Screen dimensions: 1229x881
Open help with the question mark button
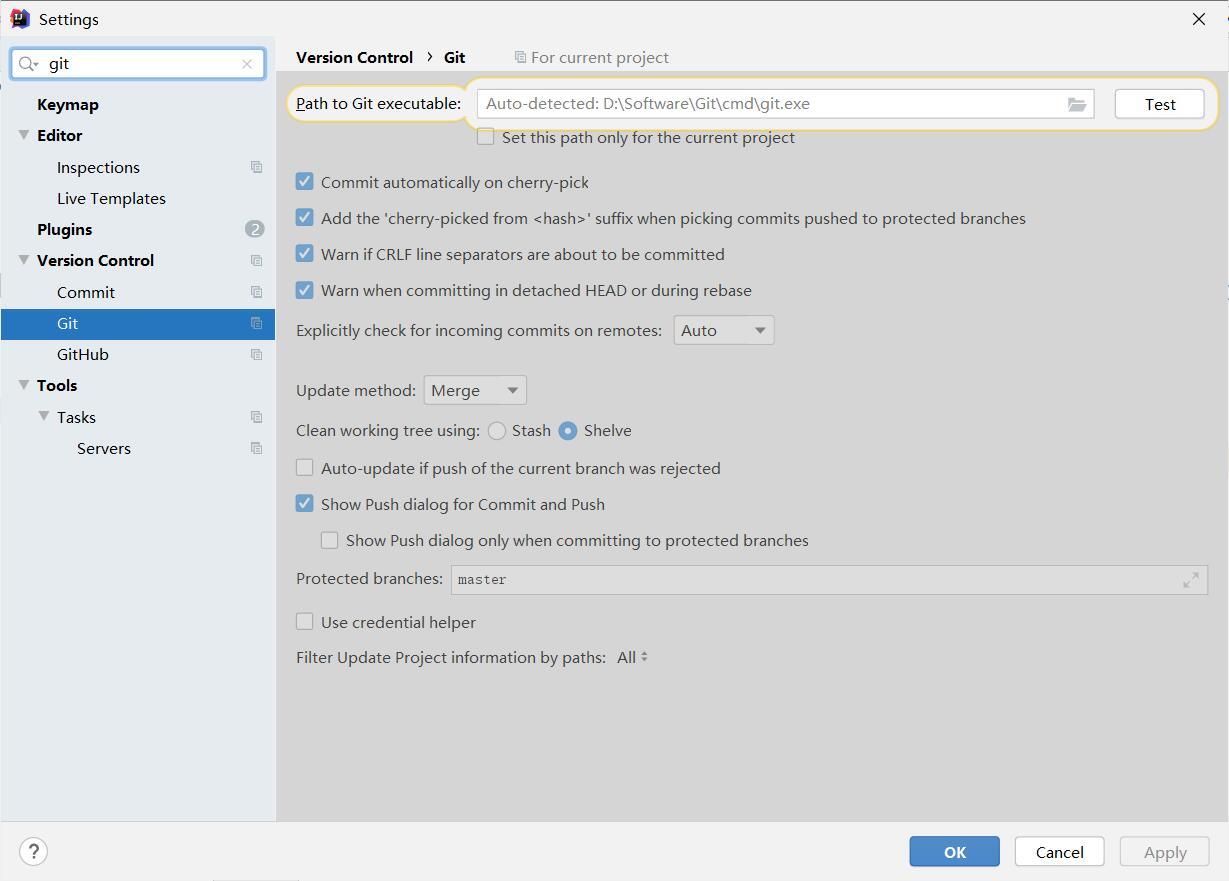(34, 852)
